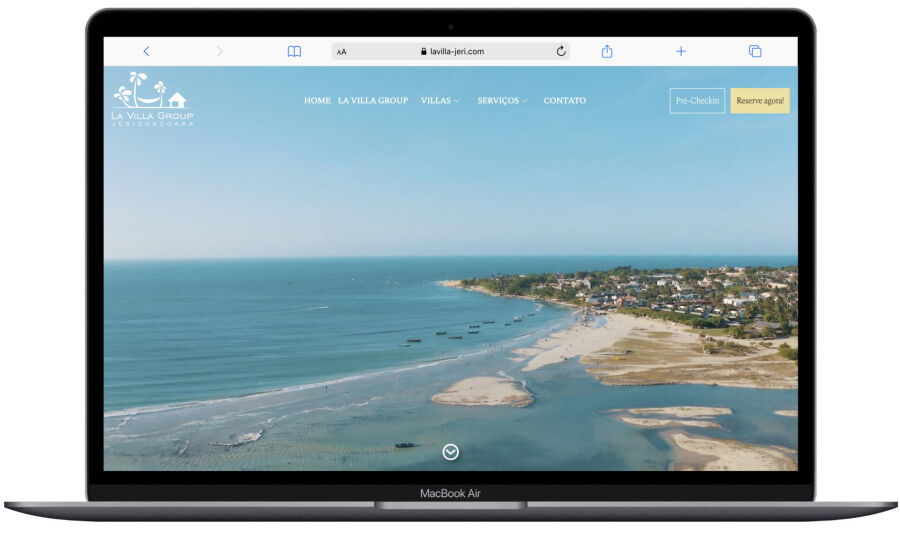This screenshot has width=900, height=533.
Task: Open the Safari bookmarks book icon
Action: [x=294, y=52]
